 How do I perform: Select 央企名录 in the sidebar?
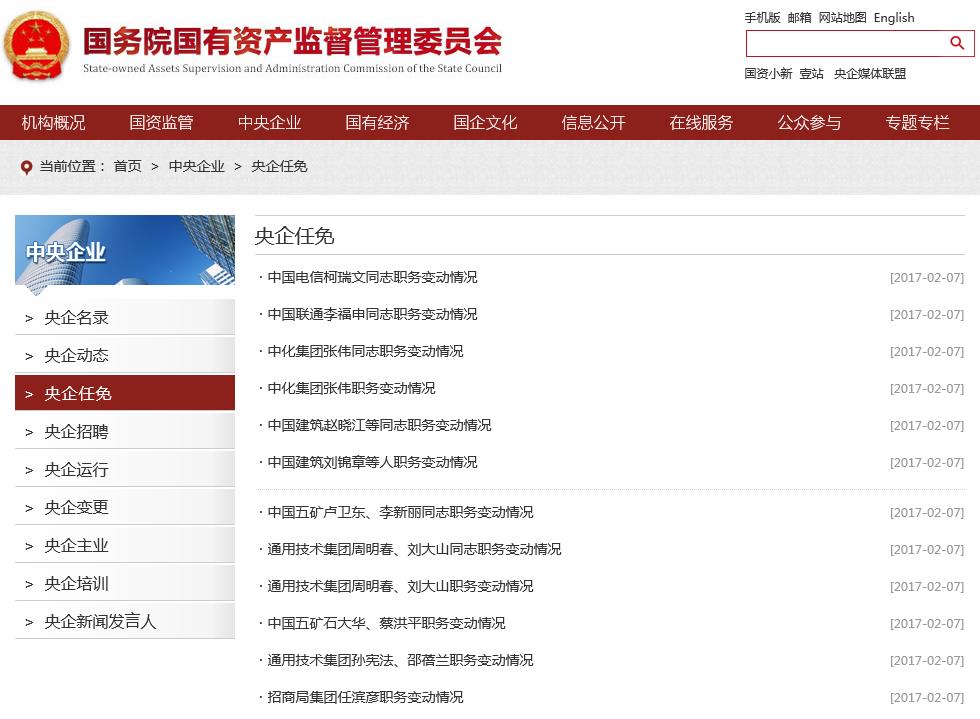tap(77, 318)
